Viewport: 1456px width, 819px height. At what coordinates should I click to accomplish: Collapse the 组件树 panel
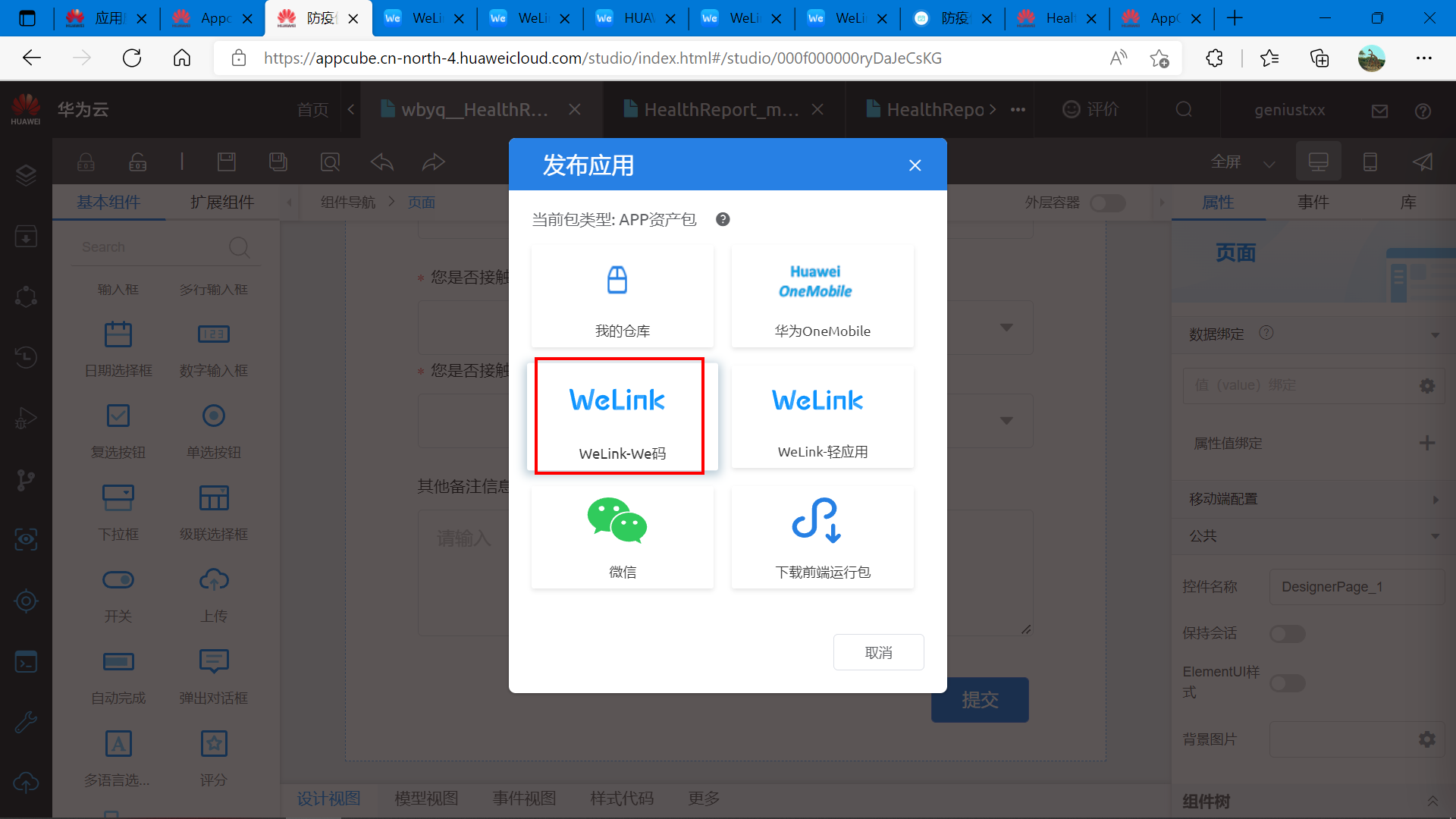coord(1432,801)
